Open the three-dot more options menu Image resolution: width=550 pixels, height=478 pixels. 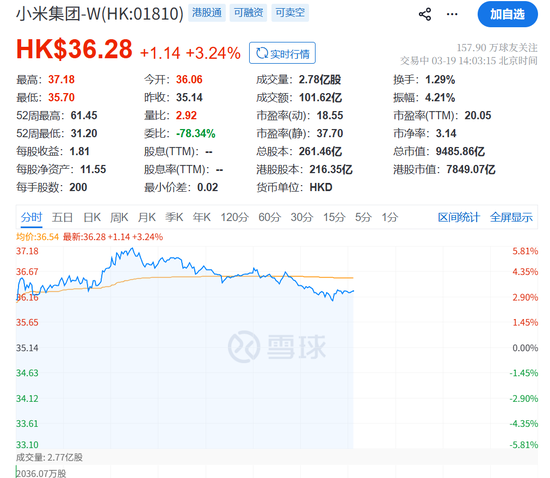pyautogui.click(x=452, y=14)
